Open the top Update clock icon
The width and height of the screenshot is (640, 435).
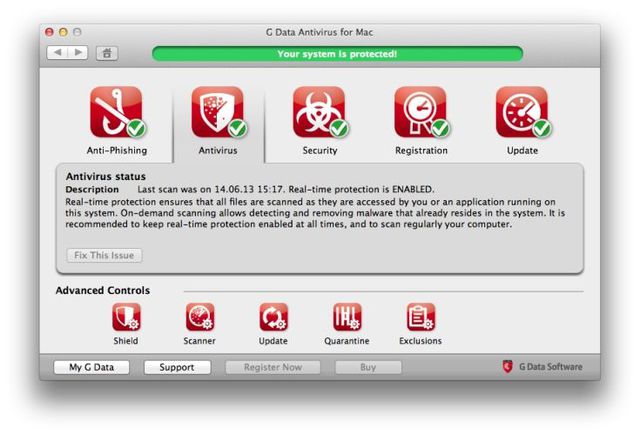(522, 112)
